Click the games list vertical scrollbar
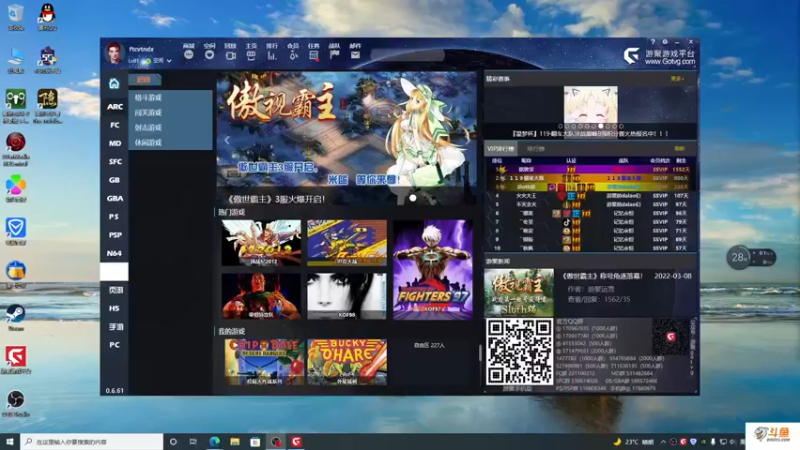800x450 pixels. [480, 353]
